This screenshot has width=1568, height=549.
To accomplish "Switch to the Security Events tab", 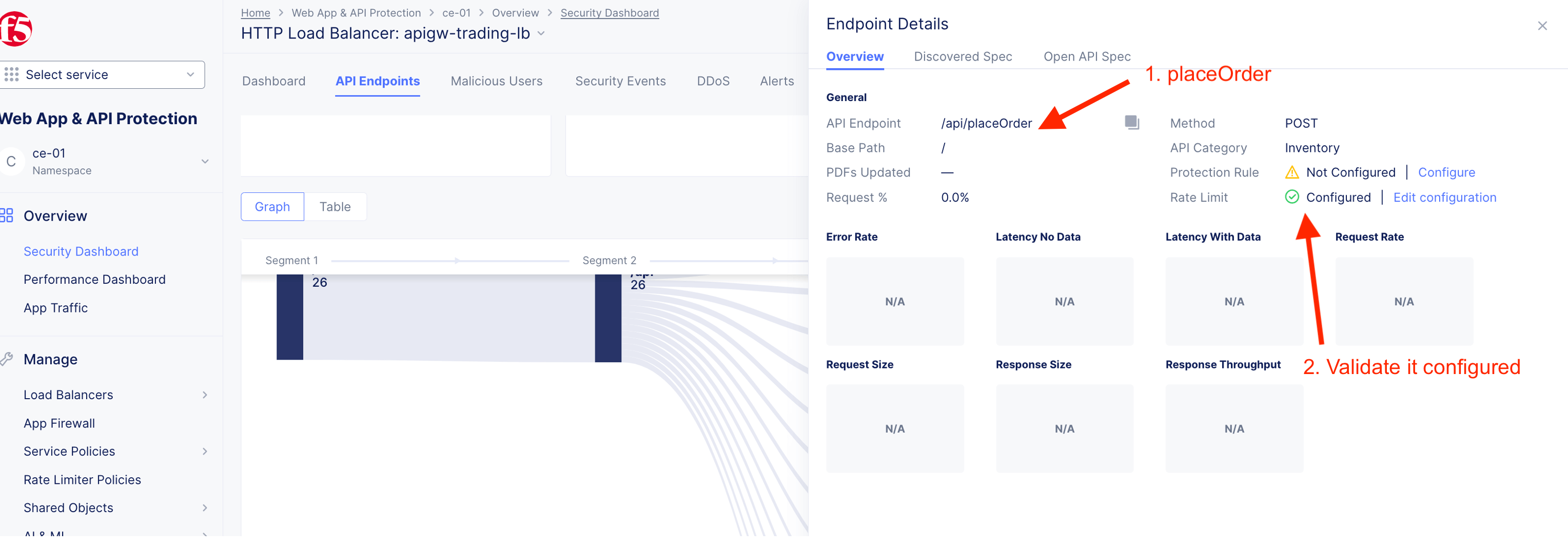I will [620, 81].
